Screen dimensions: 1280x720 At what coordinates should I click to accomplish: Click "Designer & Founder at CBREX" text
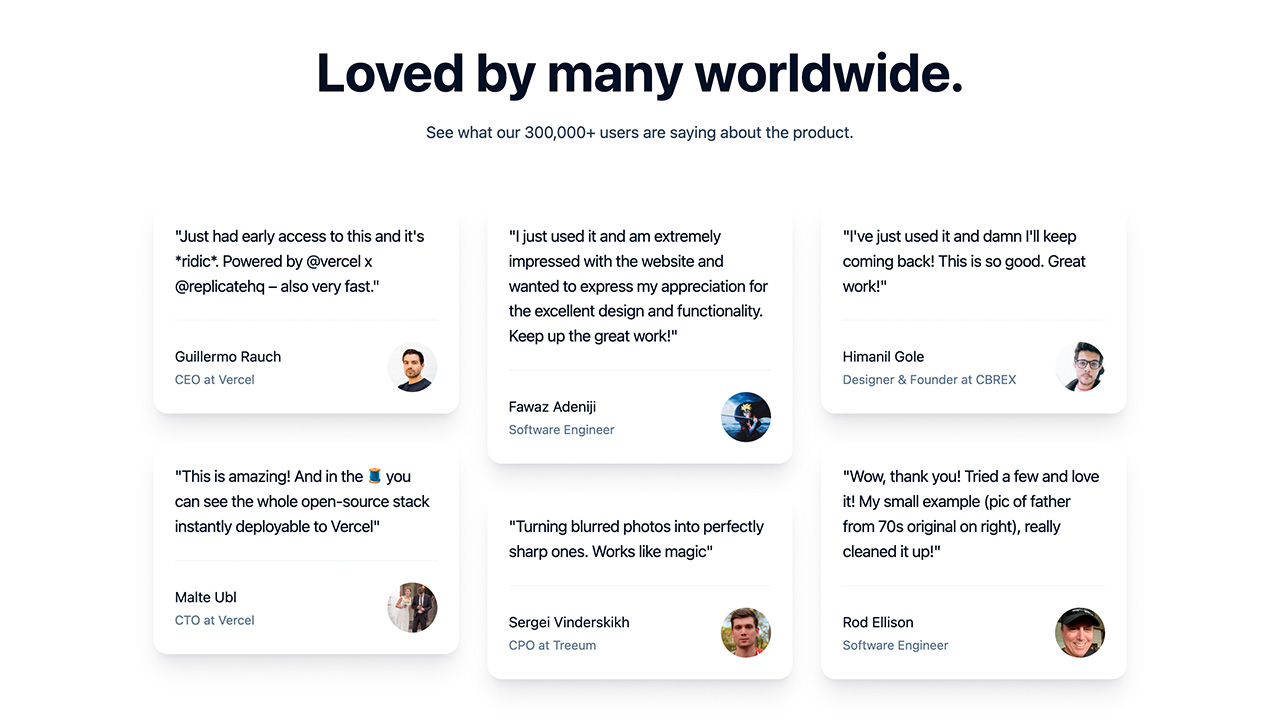click(929, 380)
